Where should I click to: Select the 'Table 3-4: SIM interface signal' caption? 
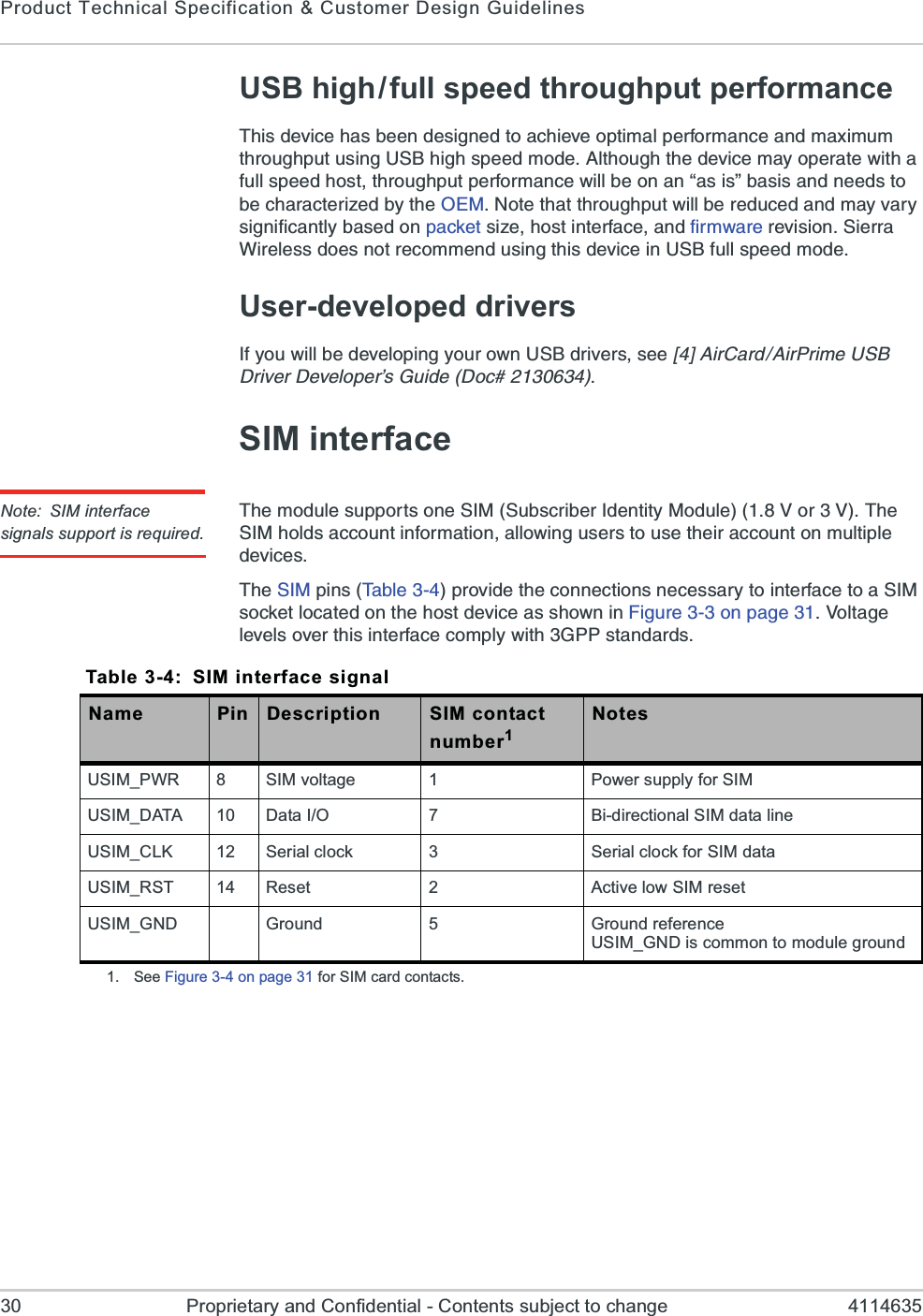click(x=237, y=677)
